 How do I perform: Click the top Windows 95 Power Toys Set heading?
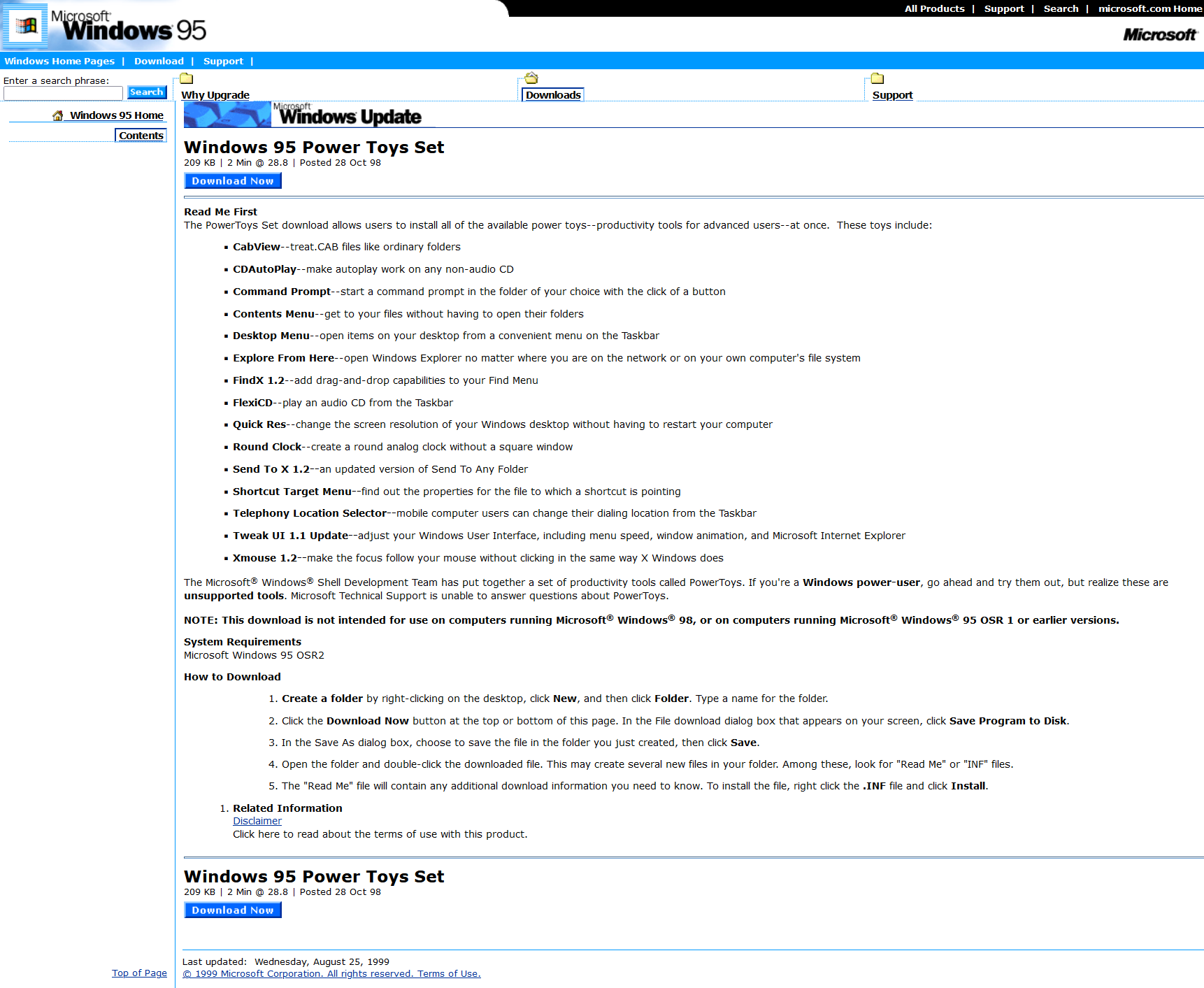tap(314, 148)
